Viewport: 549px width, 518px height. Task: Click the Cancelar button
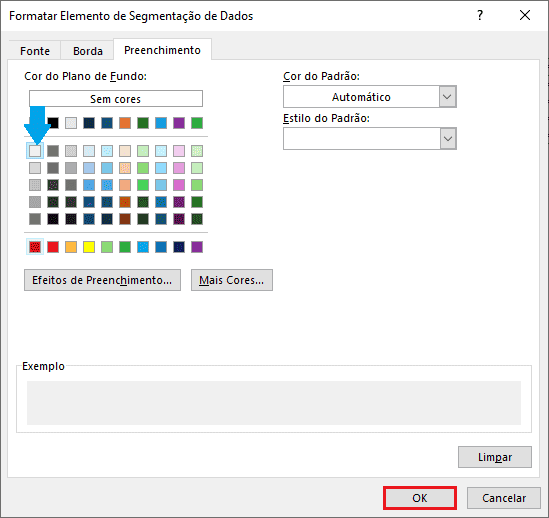(x=503, y=498)
